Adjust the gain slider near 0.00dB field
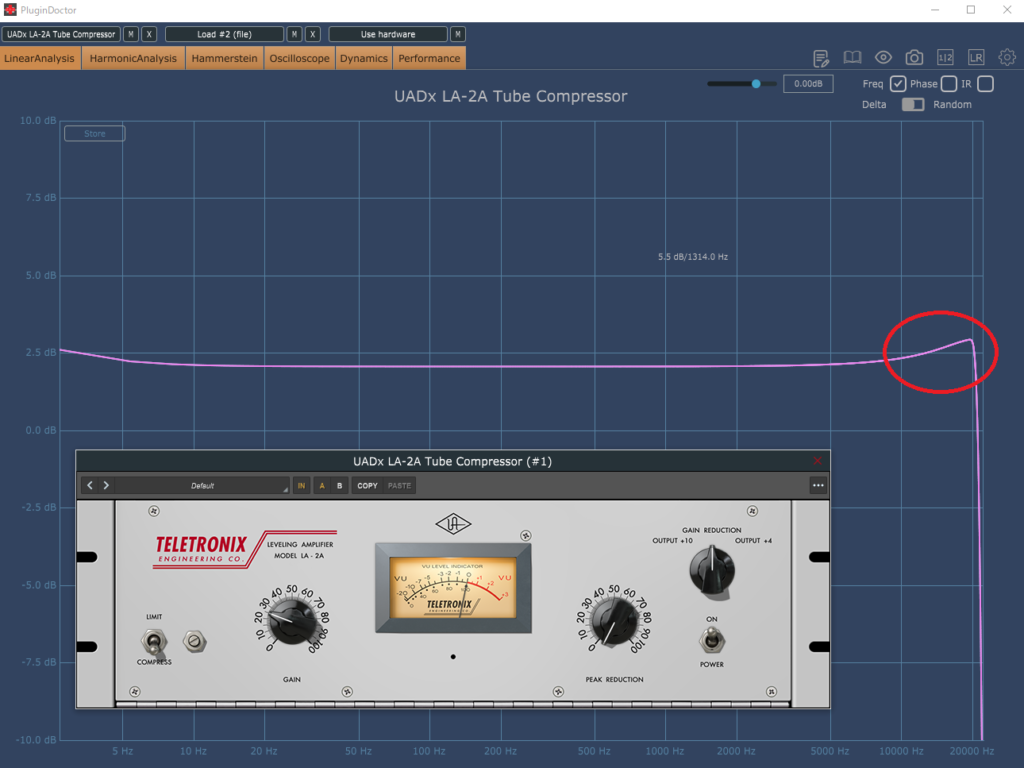 (756, 84)
